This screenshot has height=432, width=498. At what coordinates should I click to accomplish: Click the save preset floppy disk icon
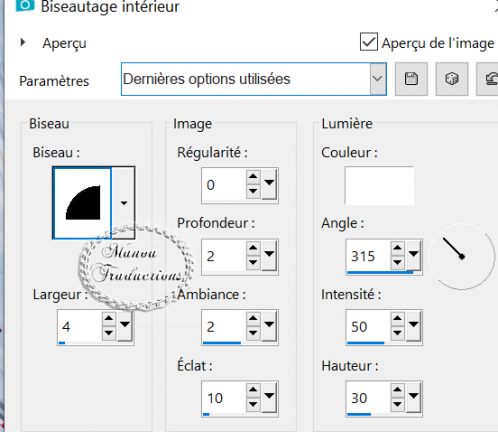coord(411,79)
